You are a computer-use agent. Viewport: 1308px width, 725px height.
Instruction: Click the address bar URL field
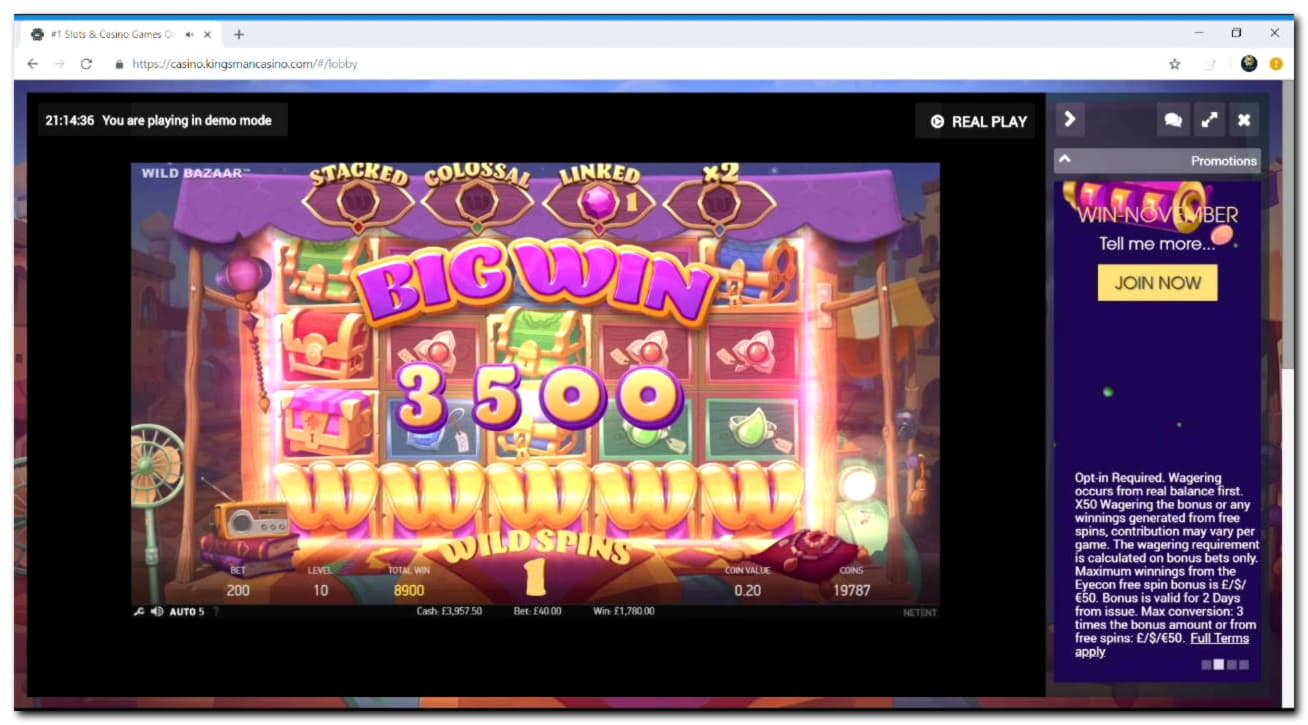tap(640, 63)
